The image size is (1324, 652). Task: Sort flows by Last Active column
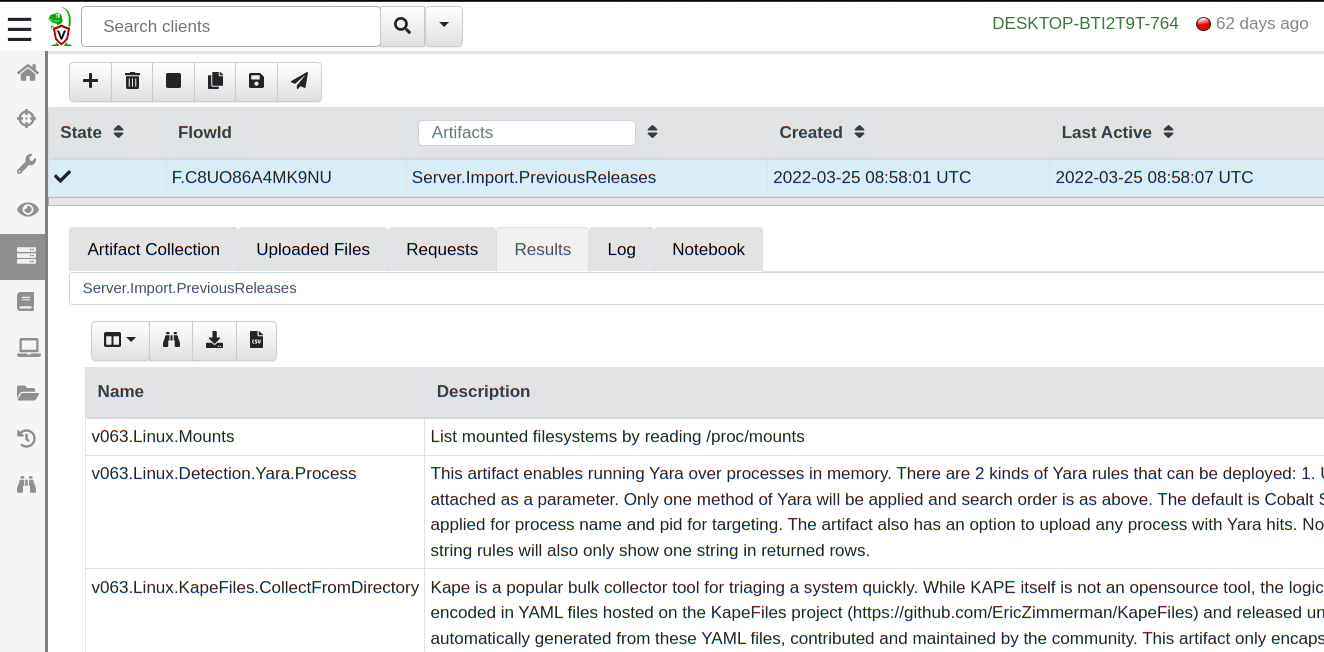click(x=1168, y=132)
